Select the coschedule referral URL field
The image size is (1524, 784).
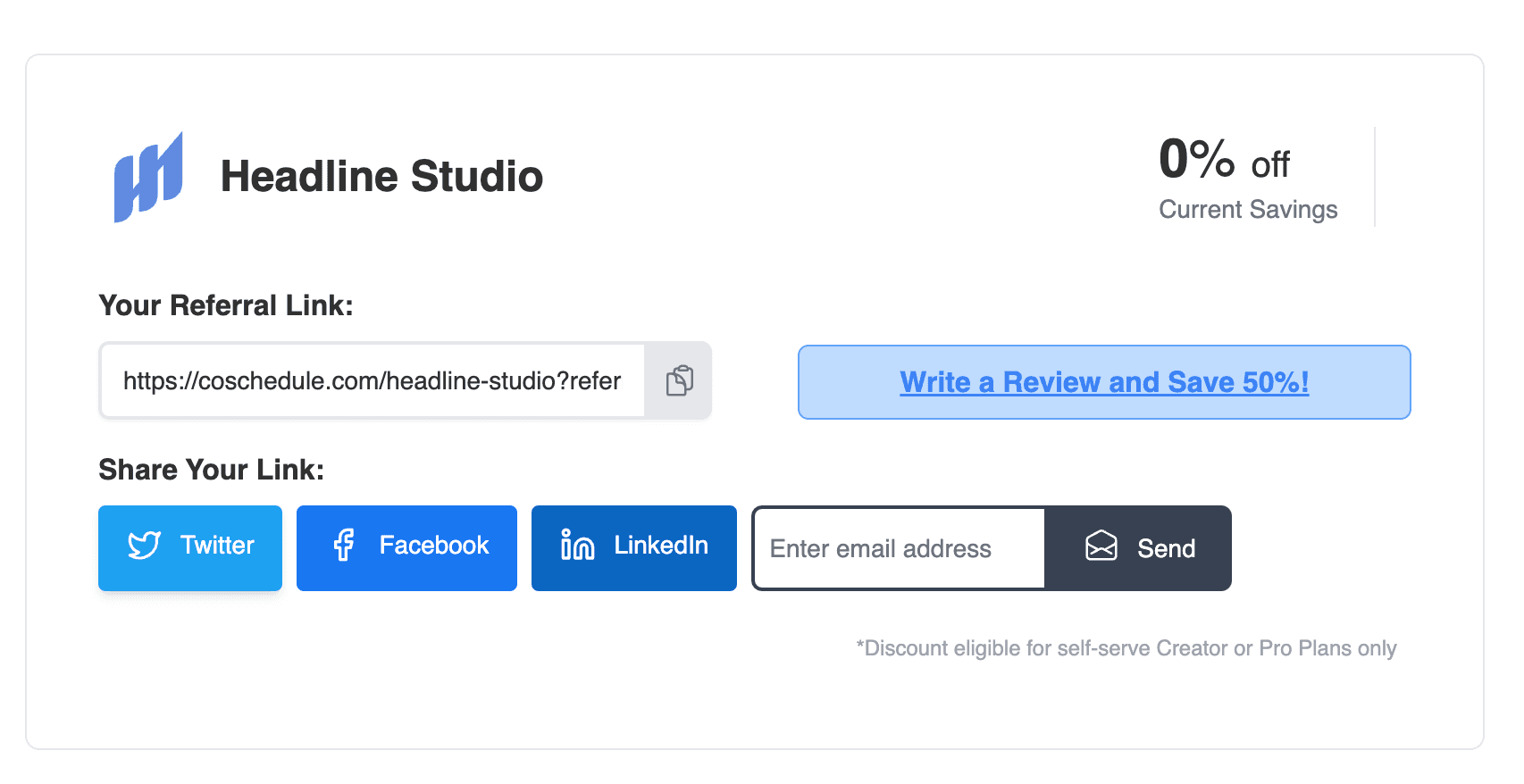[x=372, y=381]
